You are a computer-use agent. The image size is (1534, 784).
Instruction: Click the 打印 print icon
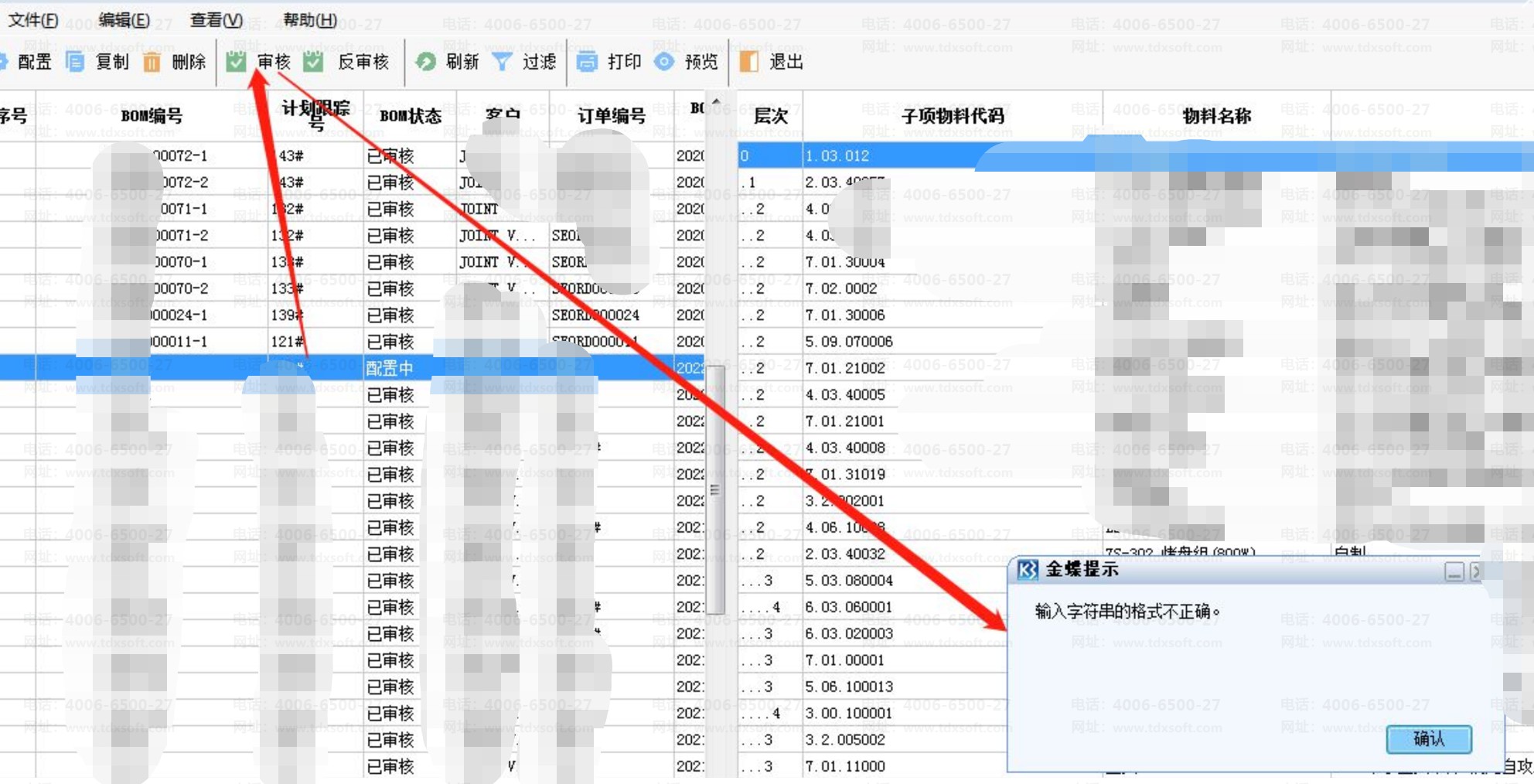coord(587,62)
